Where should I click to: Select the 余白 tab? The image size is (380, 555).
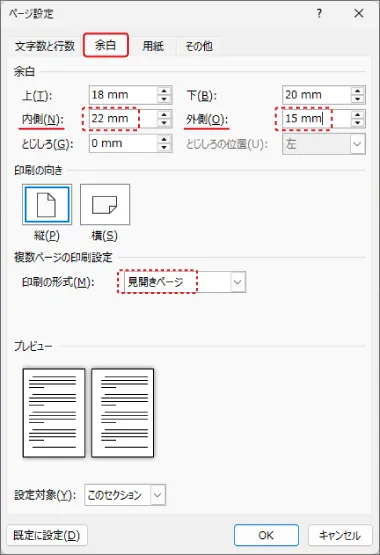pos(106,45)
